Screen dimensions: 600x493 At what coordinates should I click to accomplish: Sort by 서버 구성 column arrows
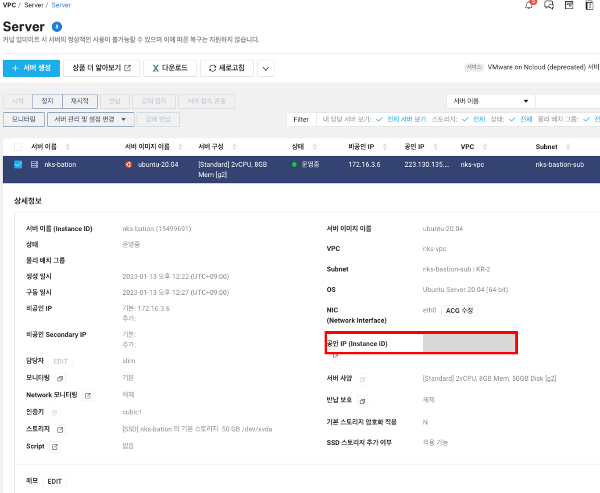click(235, 147)
